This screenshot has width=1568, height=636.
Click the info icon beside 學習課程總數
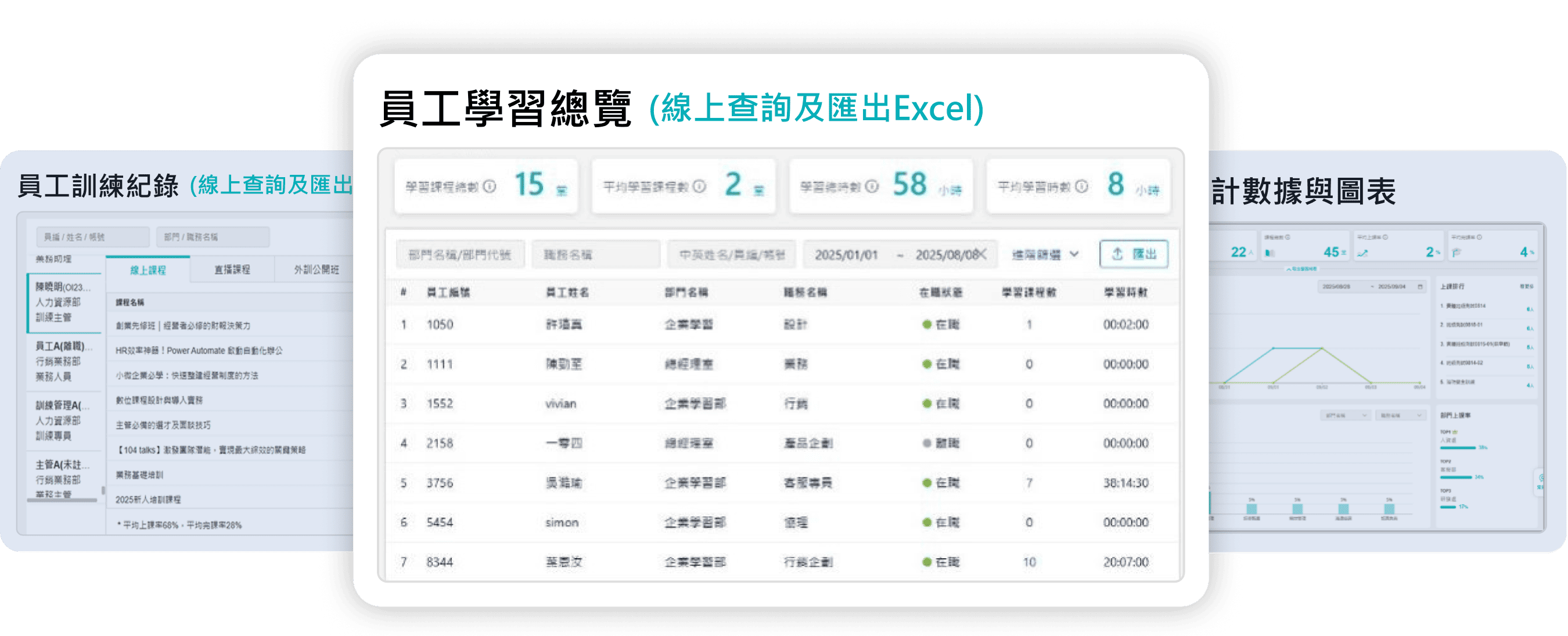(x=490, y=186)
